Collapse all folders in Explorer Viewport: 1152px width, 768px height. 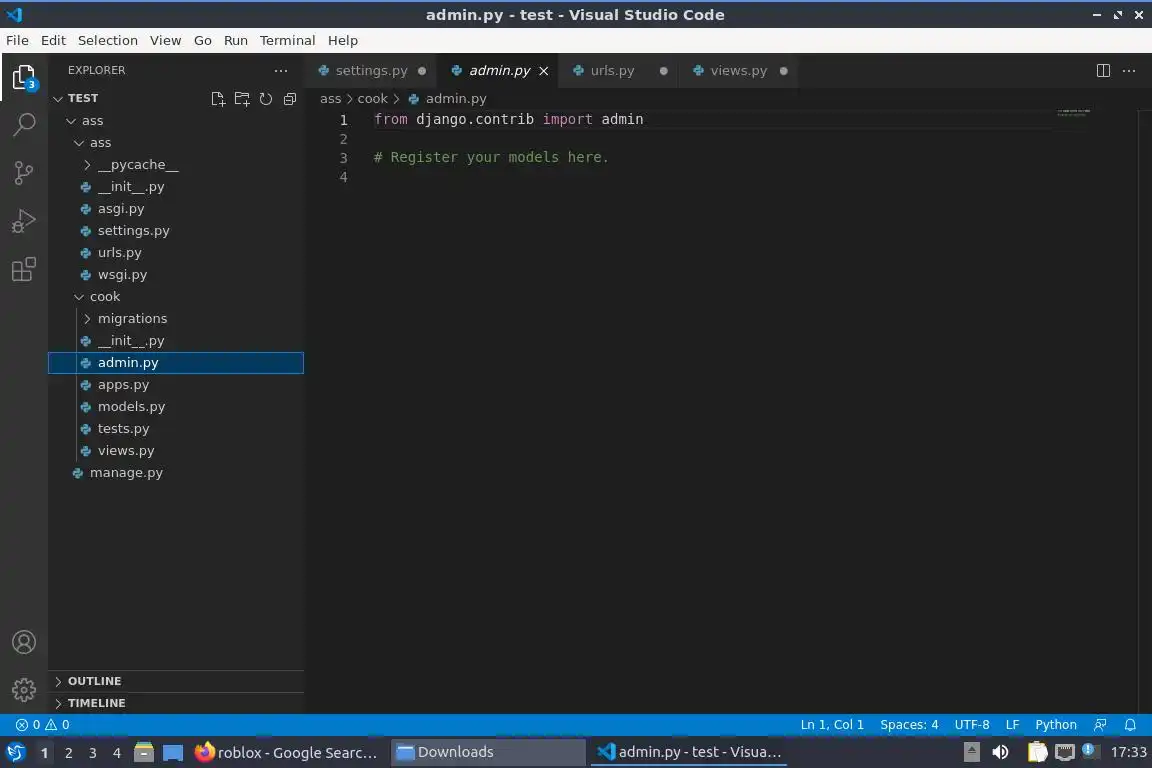(290, 98)
